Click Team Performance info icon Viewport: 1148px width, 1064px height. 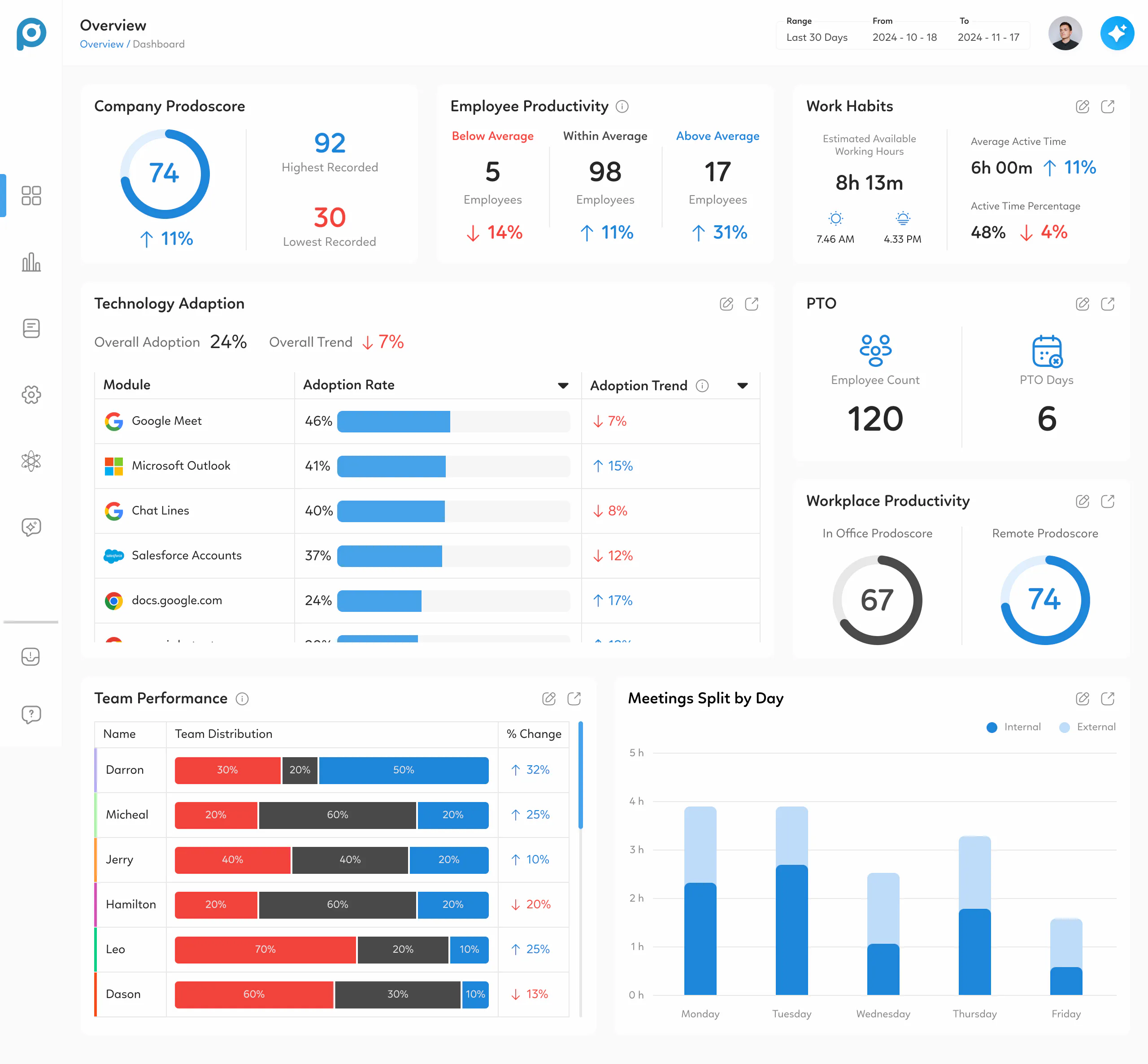tap(242, 699)
